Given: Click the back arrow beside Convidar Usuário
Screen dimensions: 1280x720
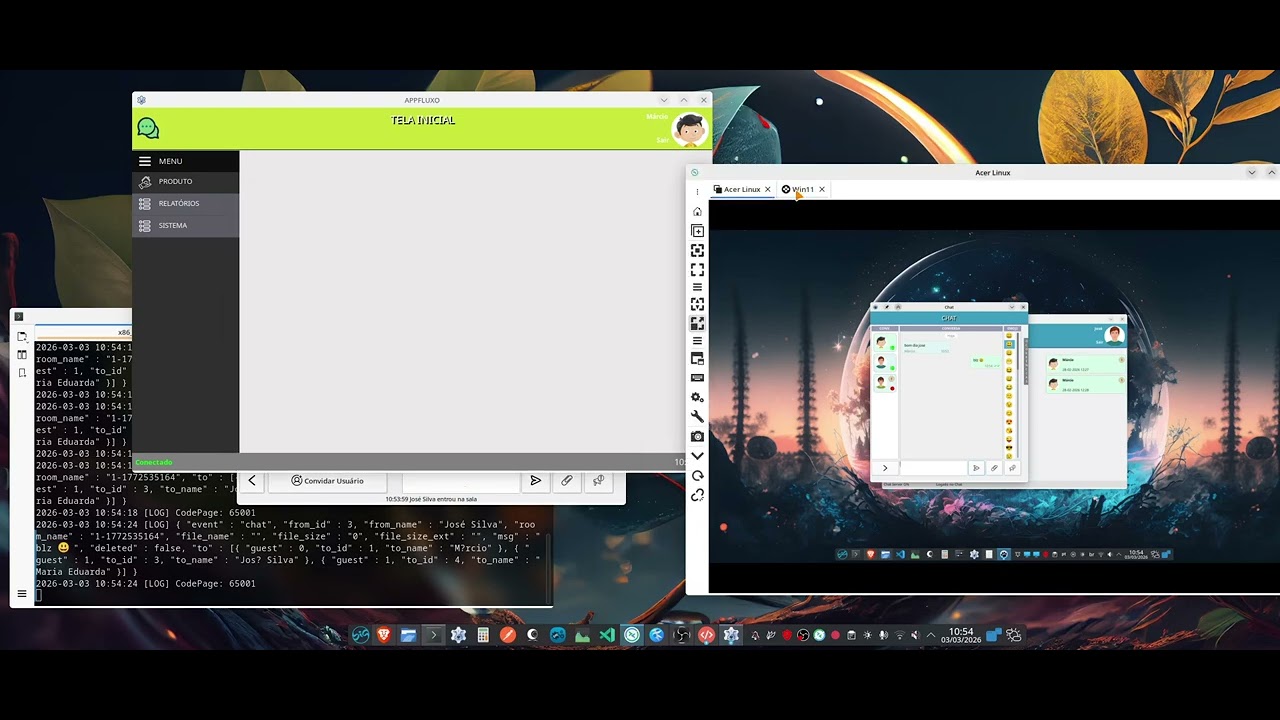Looking at the screenshot, I should (252, 481).
